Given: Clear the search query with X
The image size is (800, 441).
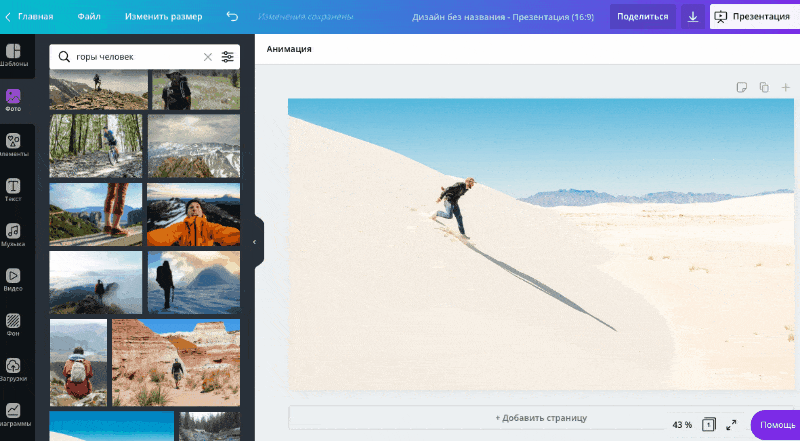Looking at the screenshot, I should click(x=208, y=57).
